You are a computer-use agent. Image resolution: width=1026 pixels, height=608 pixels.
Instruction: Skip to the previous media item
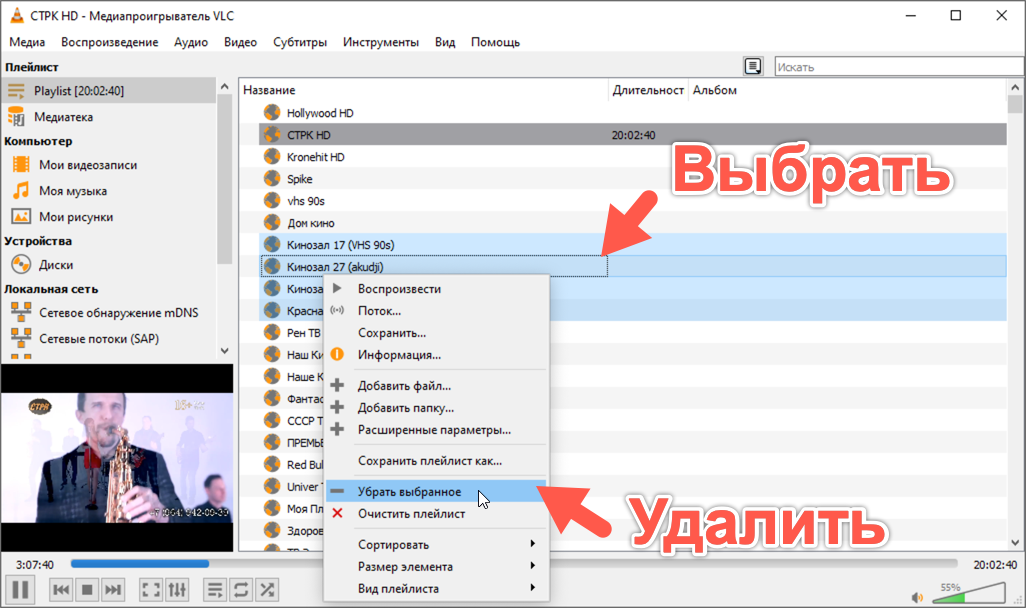pyautogui.click(x=62, y=590)
